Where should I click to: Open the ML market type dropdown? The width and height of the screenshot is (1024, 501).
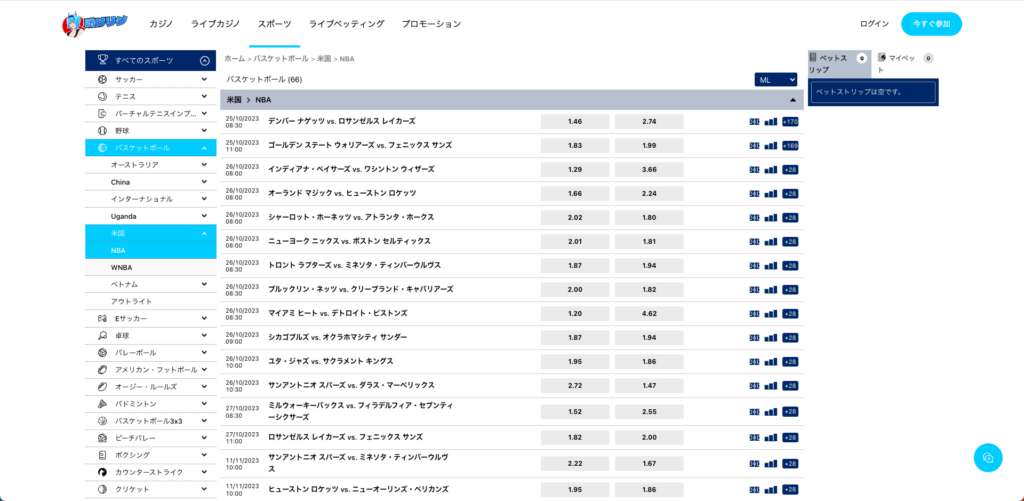click(x=776, y=80)
